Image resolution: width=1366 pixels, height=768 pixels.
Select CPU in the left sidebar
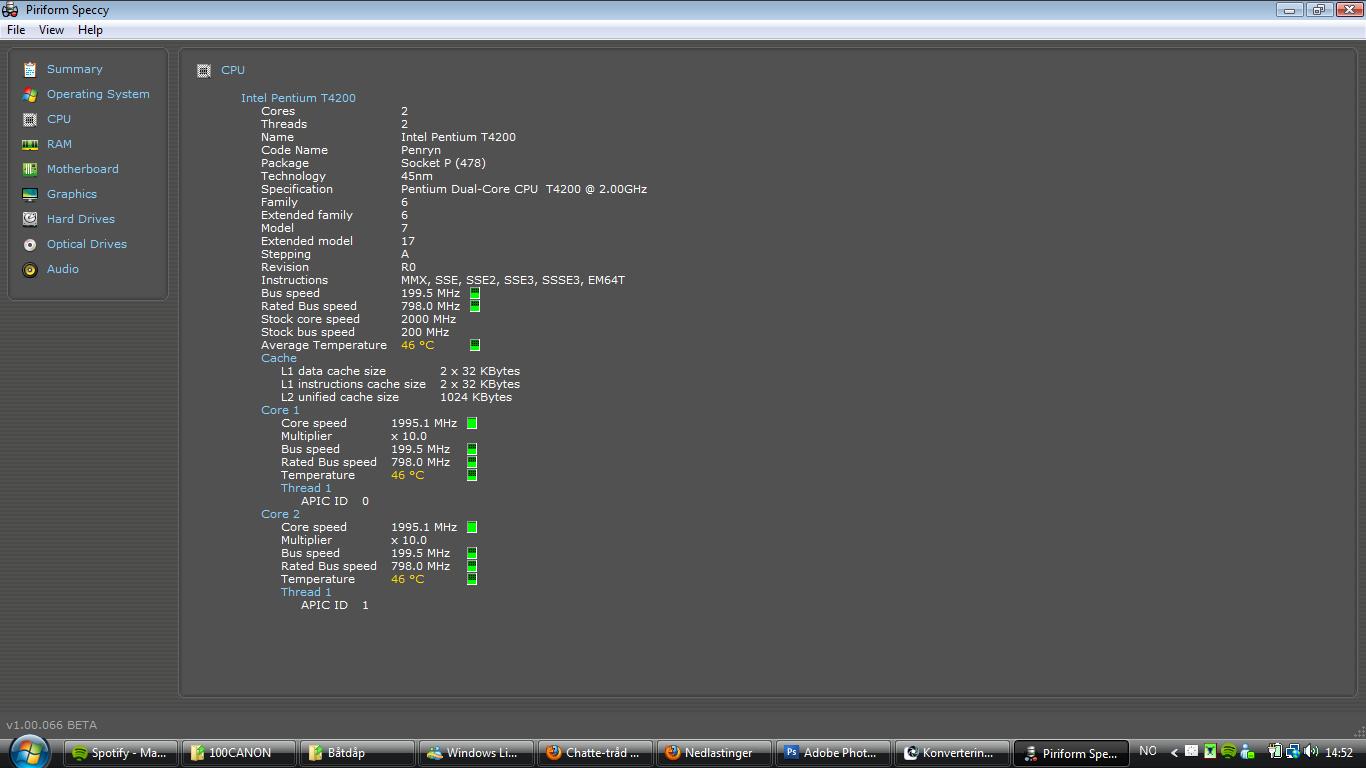tap(59, 119)
